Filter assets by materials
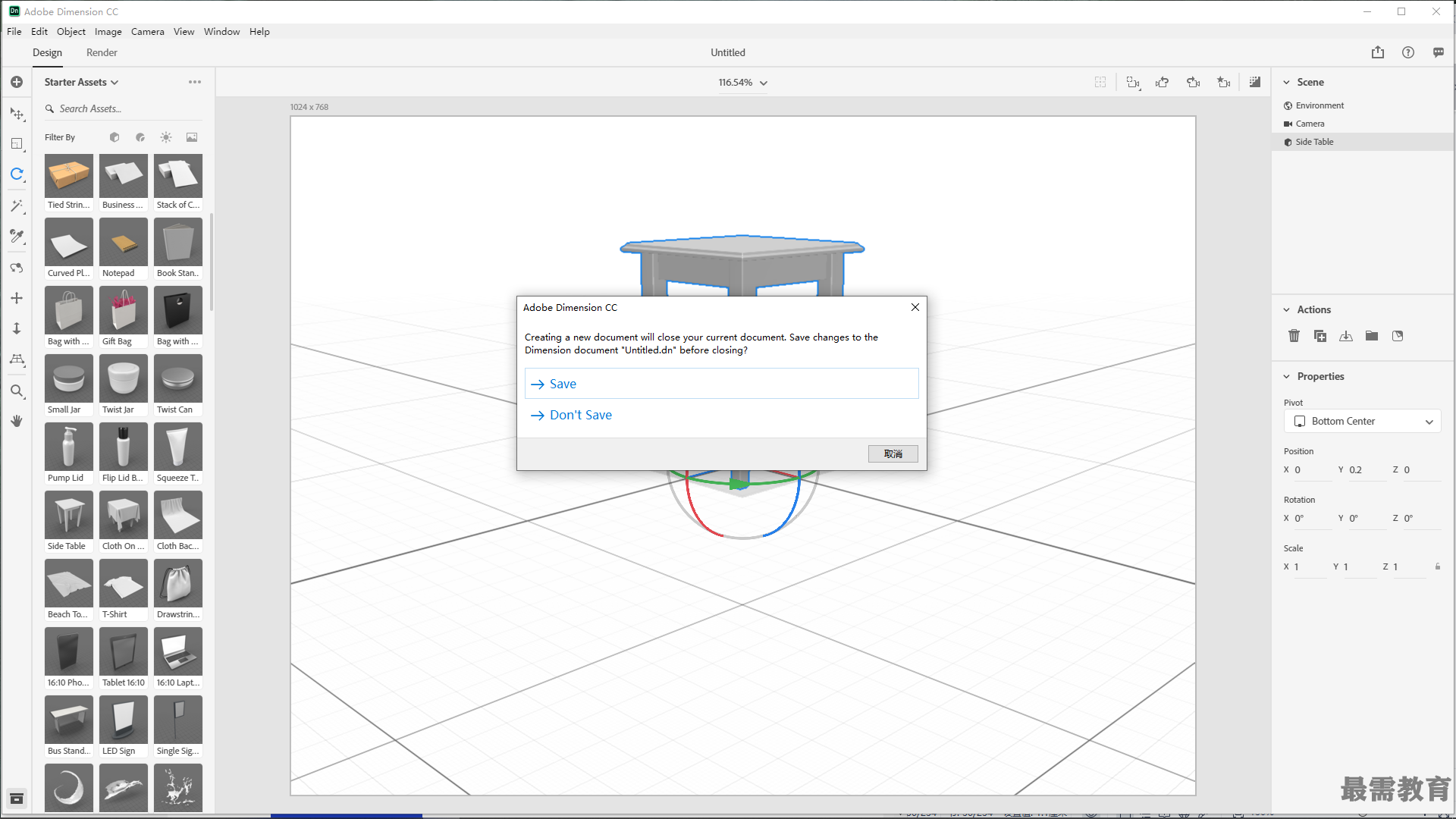 pos(140,137)
